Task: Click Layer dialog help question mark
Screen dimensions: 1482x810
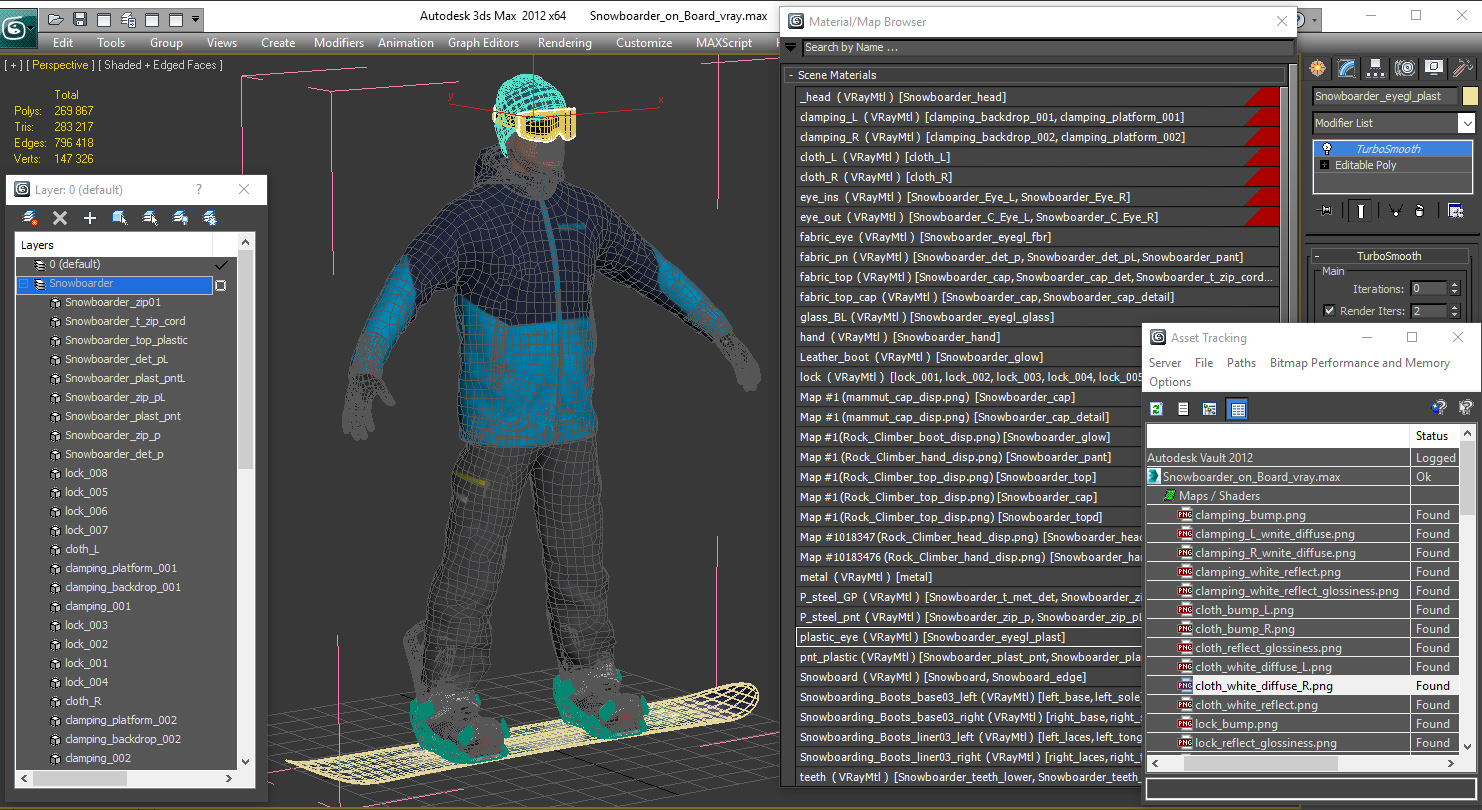Action: pyautogui.click(x=198, y=189)
